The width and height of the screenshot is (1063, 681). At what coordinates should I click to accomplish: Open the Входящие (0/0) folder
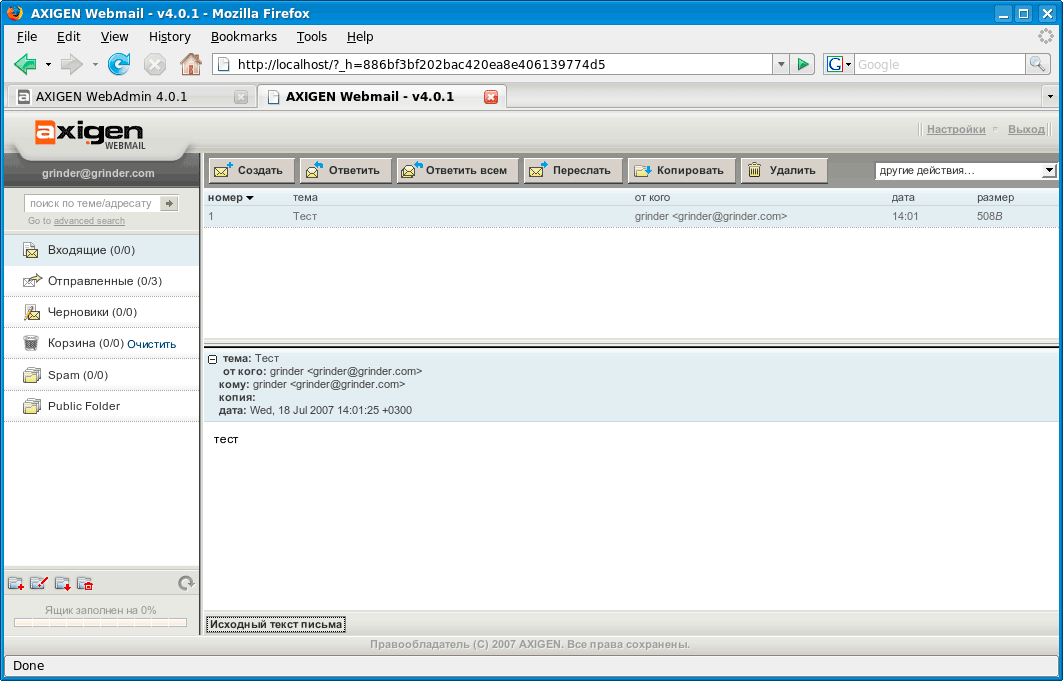(101, 250)
